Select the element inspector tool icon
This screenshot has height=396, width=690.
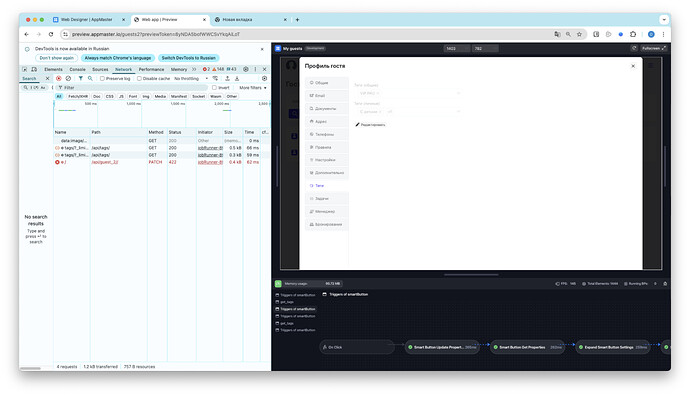25,69
